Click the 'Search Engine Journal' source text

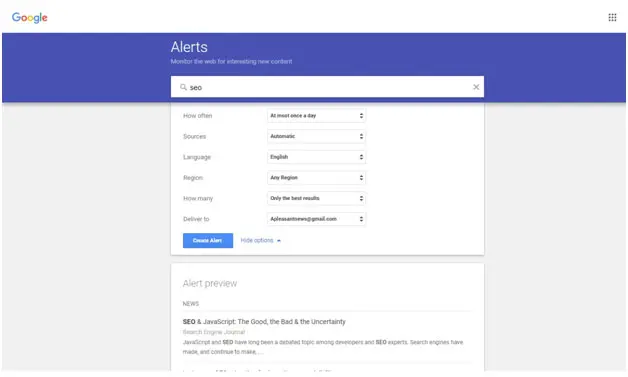[214, 332]
